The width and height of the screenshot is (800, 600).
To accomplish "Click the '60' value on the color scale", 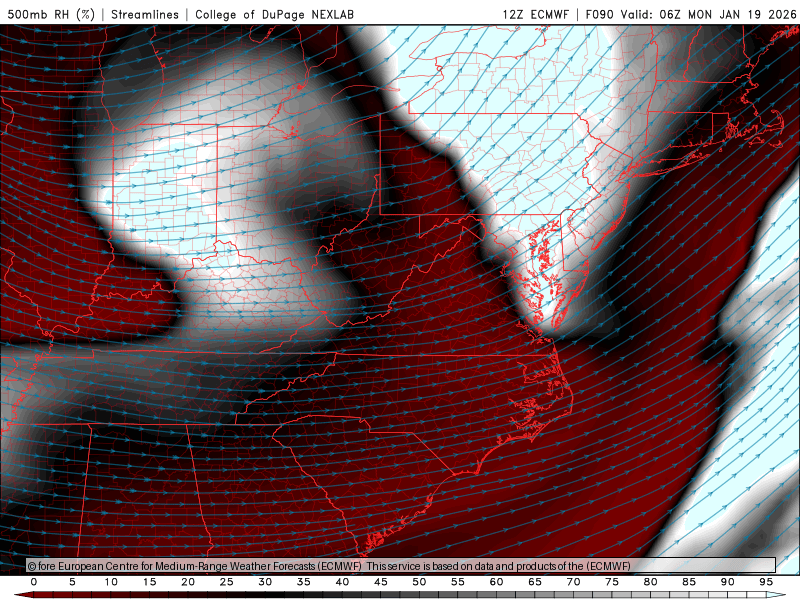I will 496,582.
